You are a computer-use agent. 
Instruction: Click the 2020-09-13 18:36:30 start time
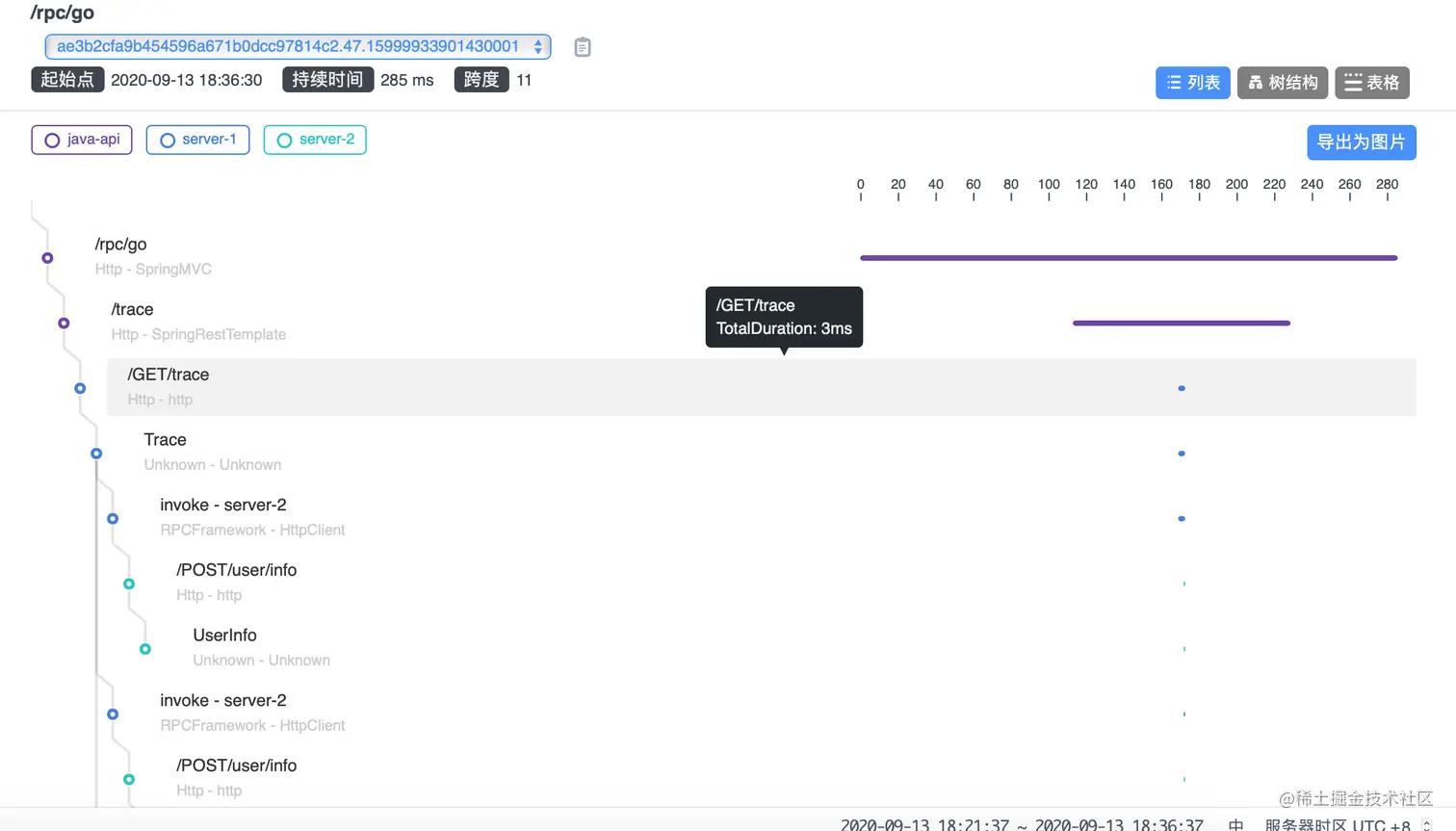[187, 81]
